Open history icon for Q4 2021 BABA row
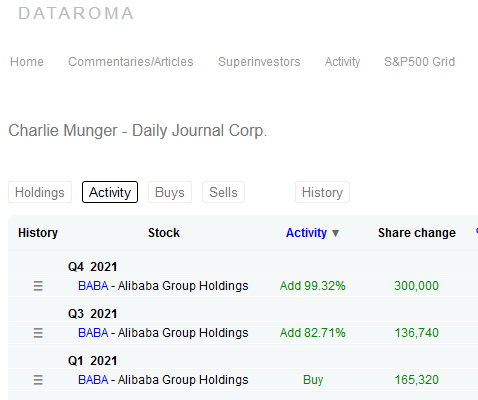Image resolution: width=478 pixels, height=400 pixels. (38, 286)
